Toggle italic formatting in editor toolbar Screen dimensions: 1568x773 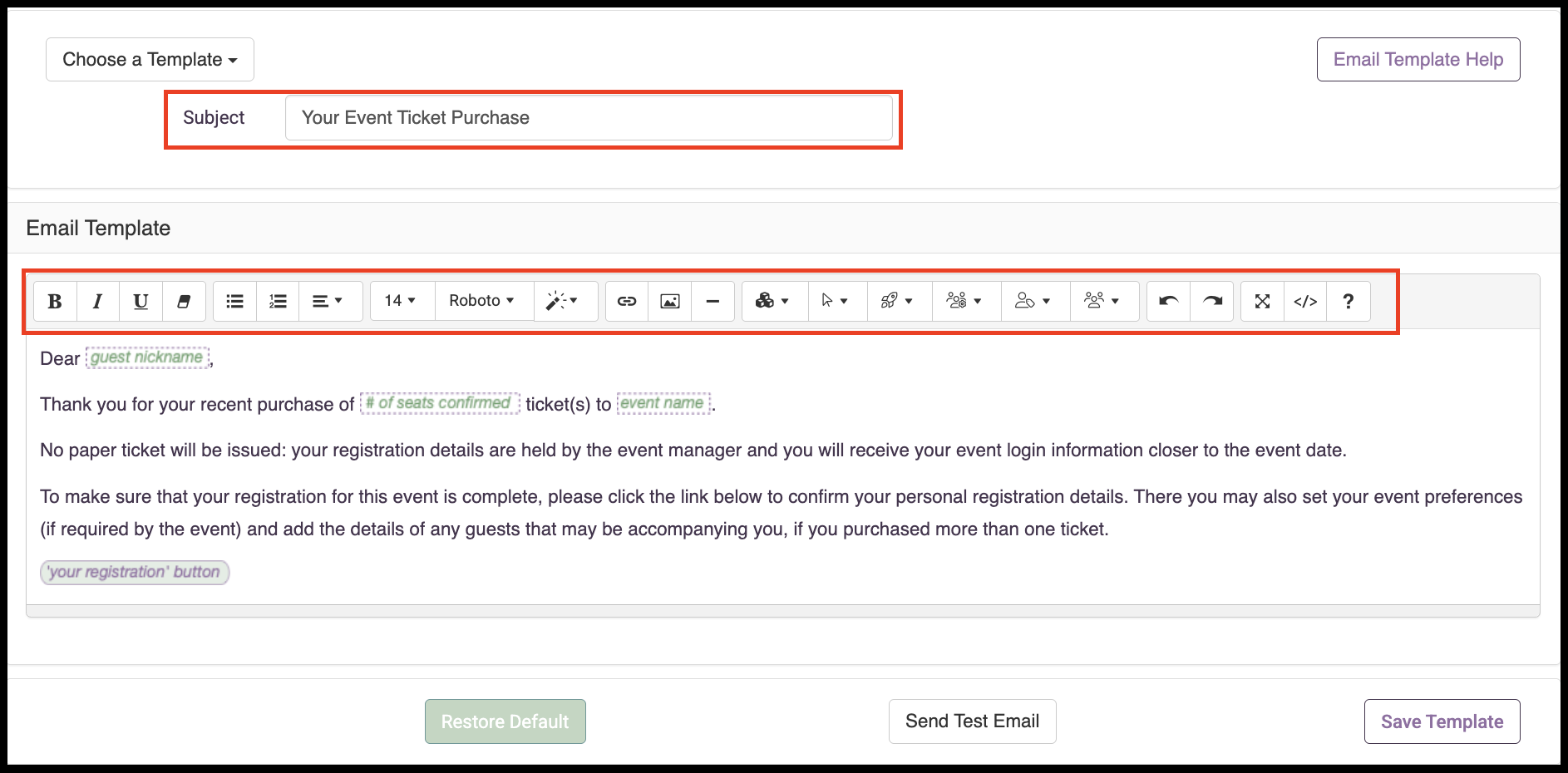(98, 301)
